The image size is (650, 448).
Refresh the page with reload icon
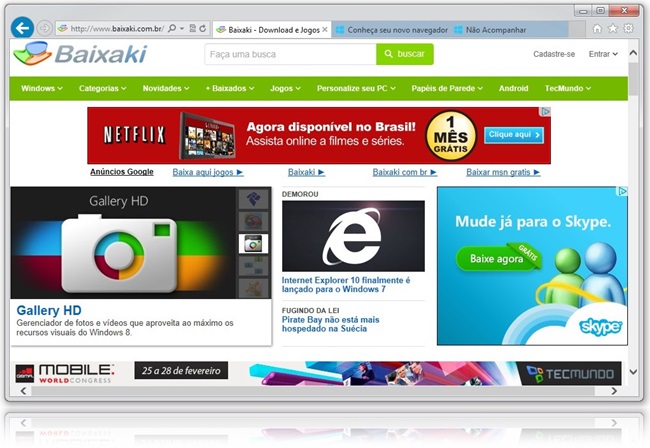point(203,28)
